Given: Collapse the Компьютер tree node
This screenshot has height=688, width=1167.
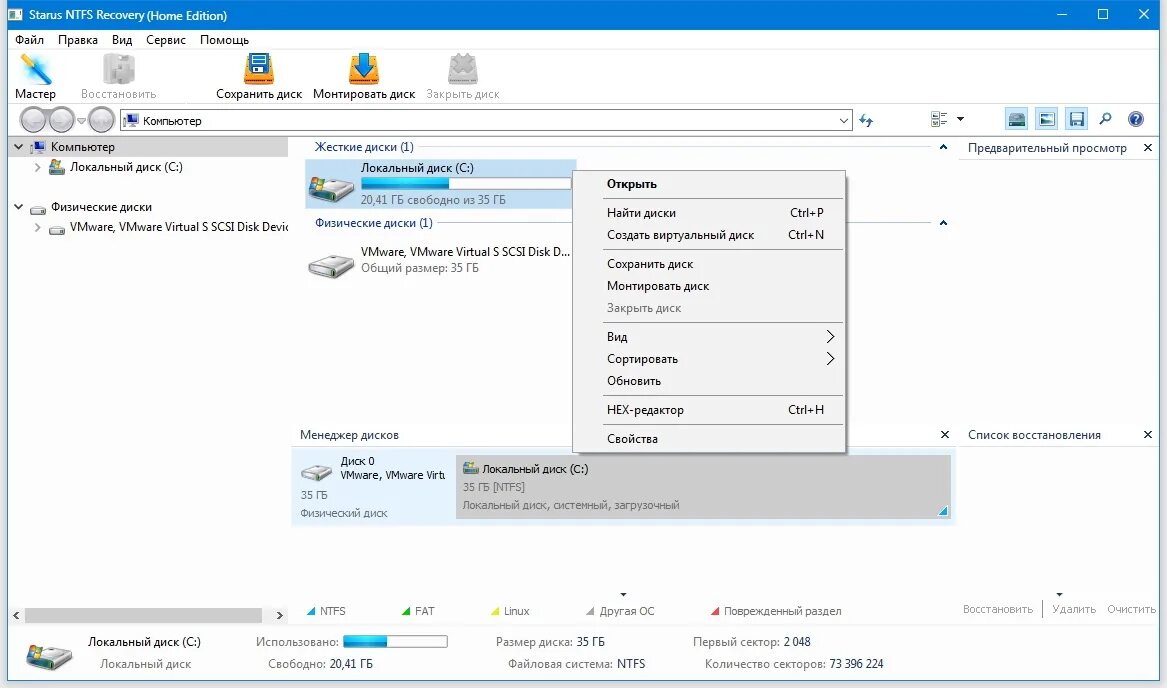Looking at the screenshot, I should 19,147.
